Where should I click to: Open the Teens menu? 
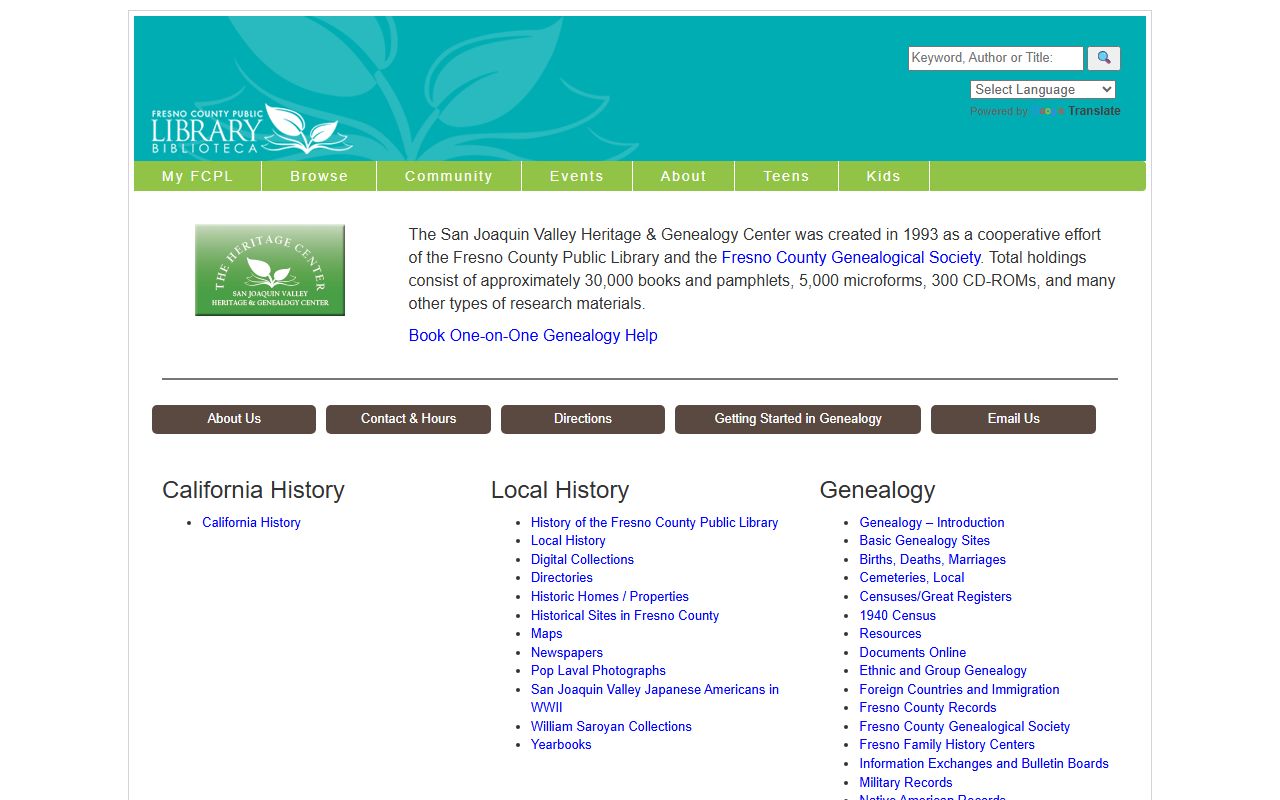pos(786,176)
